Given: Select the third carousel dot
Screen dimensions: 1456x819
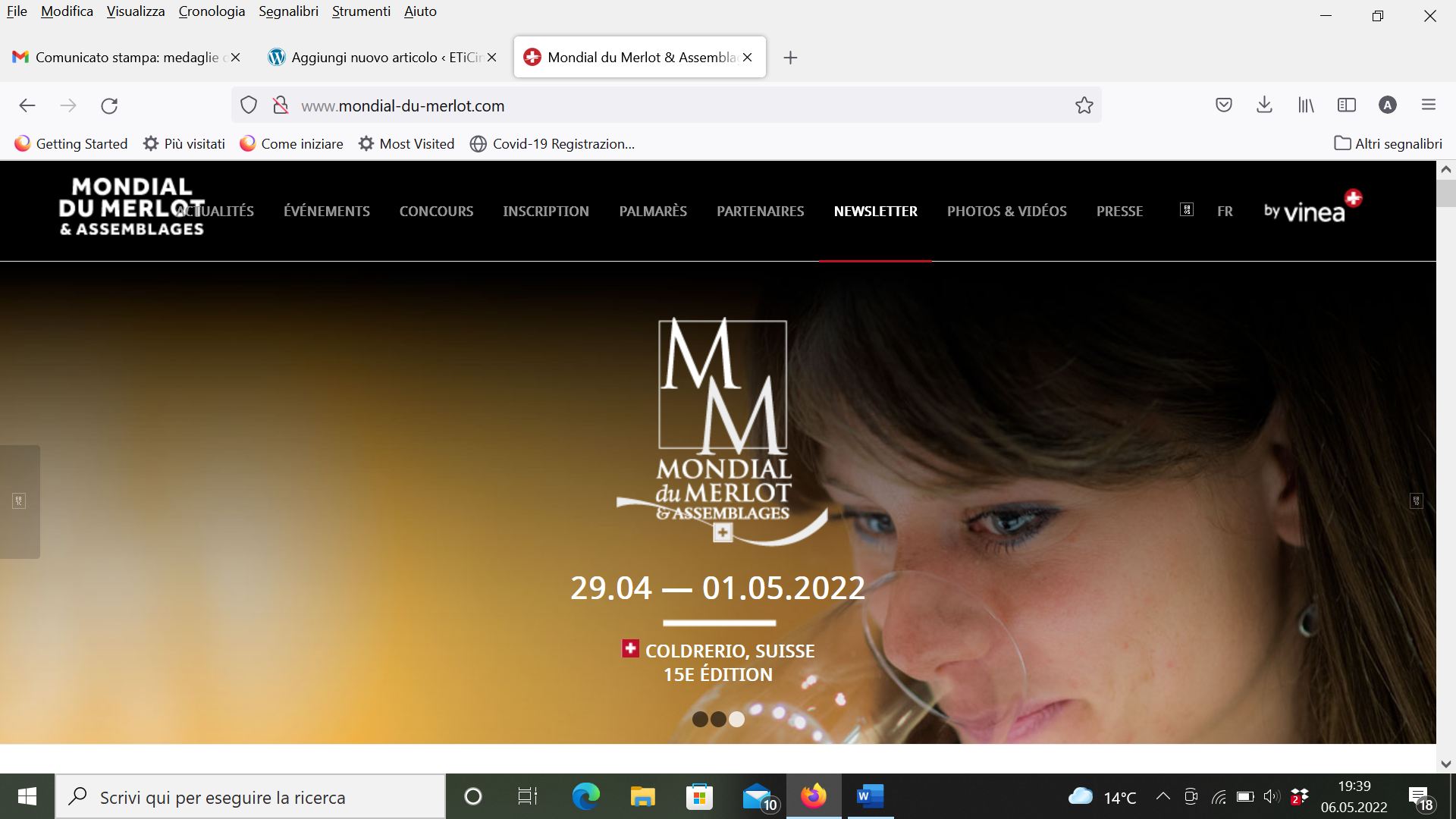Looking at the screenshot, I should pyautogui.click(x=736, y=719).
